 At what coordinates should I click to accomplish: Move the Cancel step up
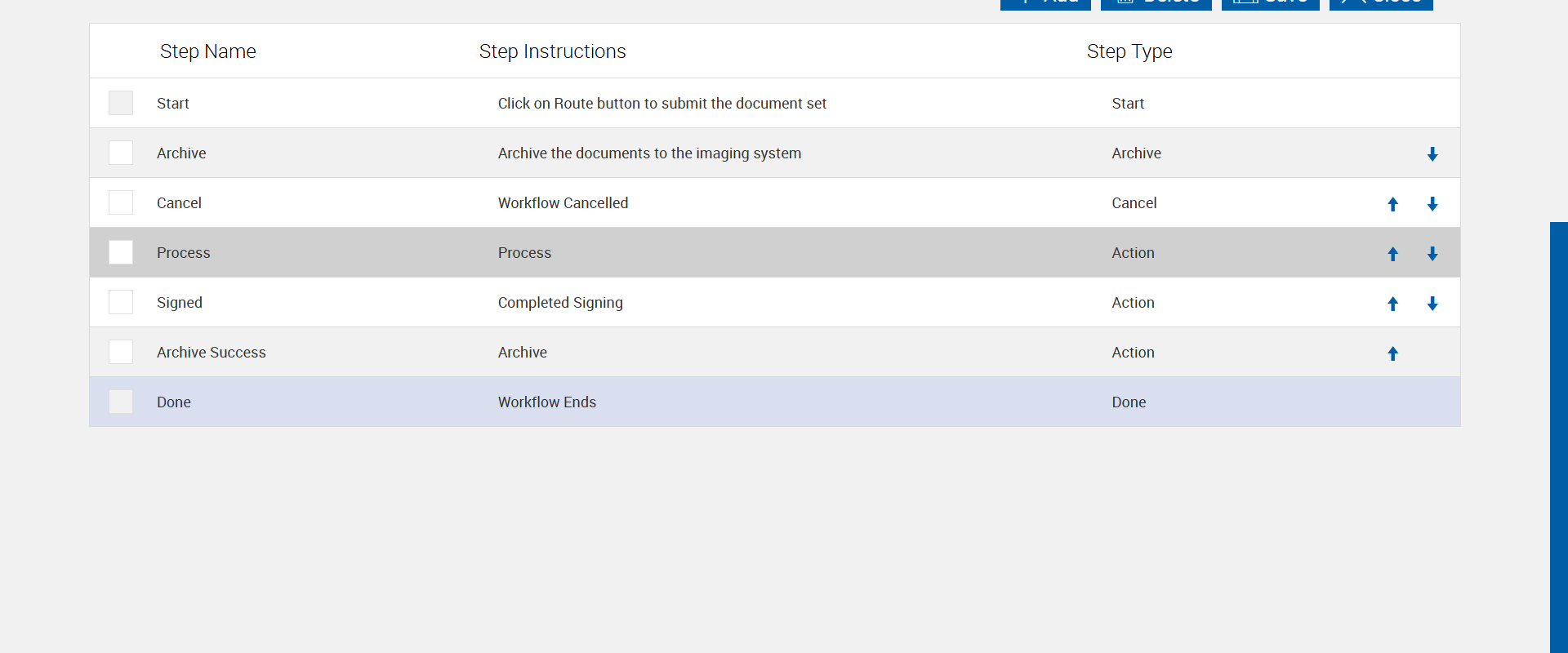tap(1393, 204)
